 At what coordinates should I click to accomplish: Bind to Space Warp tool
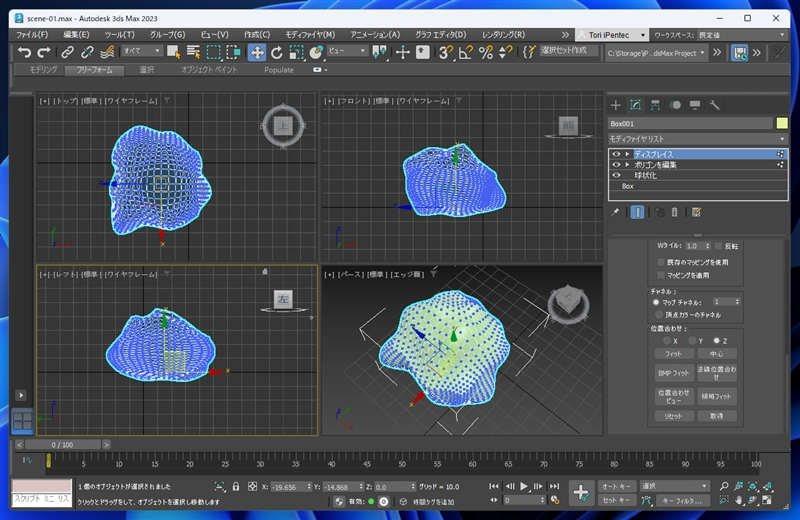(107, 52)
